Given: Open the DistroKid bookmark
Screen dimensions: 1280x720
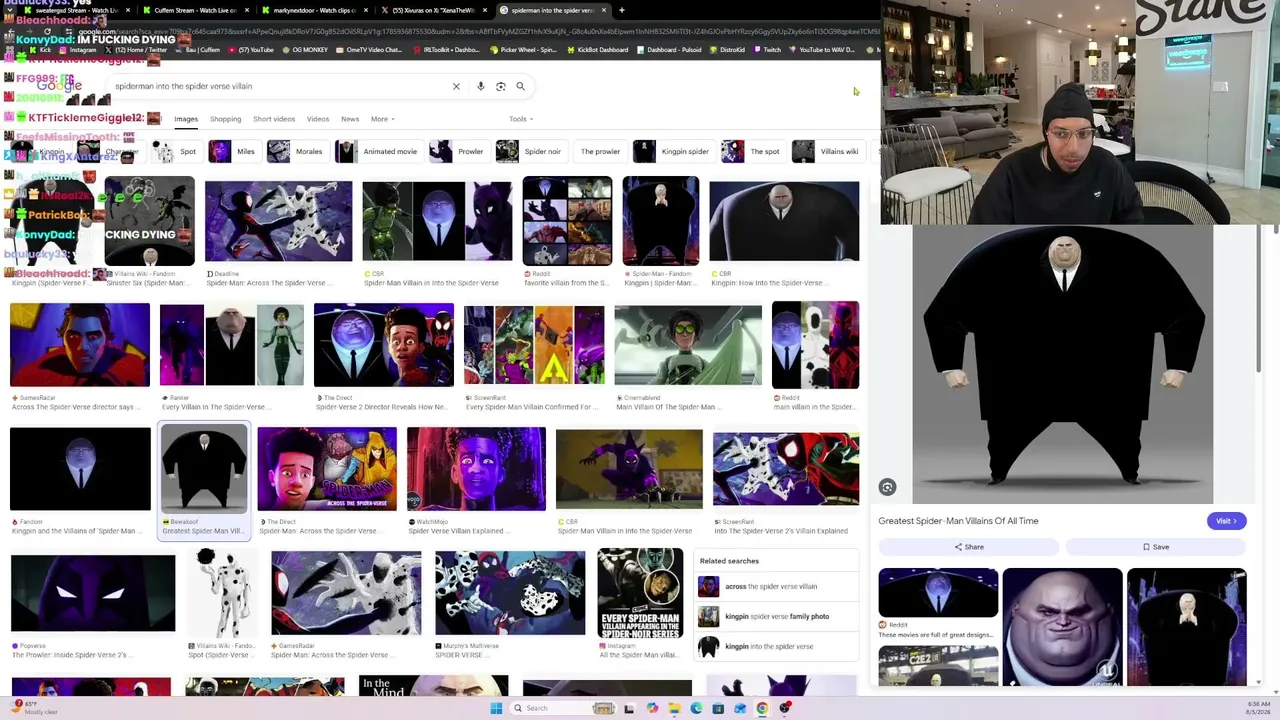Looking at the screenshot, I should [x=727, y=49].
